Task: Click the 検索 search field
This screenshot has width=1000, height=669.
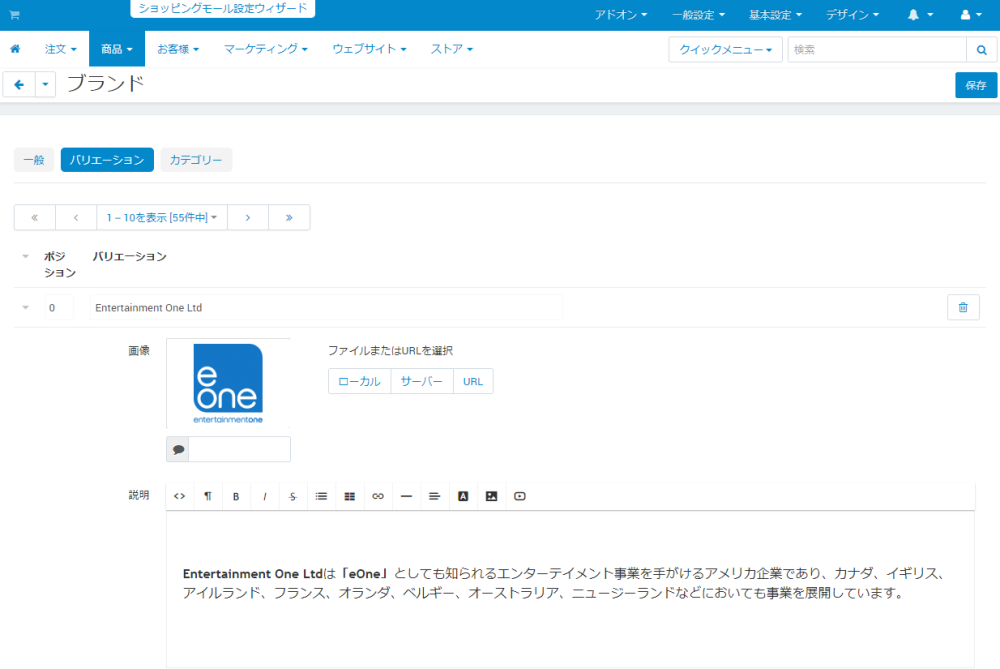Action: pos(878,50)
